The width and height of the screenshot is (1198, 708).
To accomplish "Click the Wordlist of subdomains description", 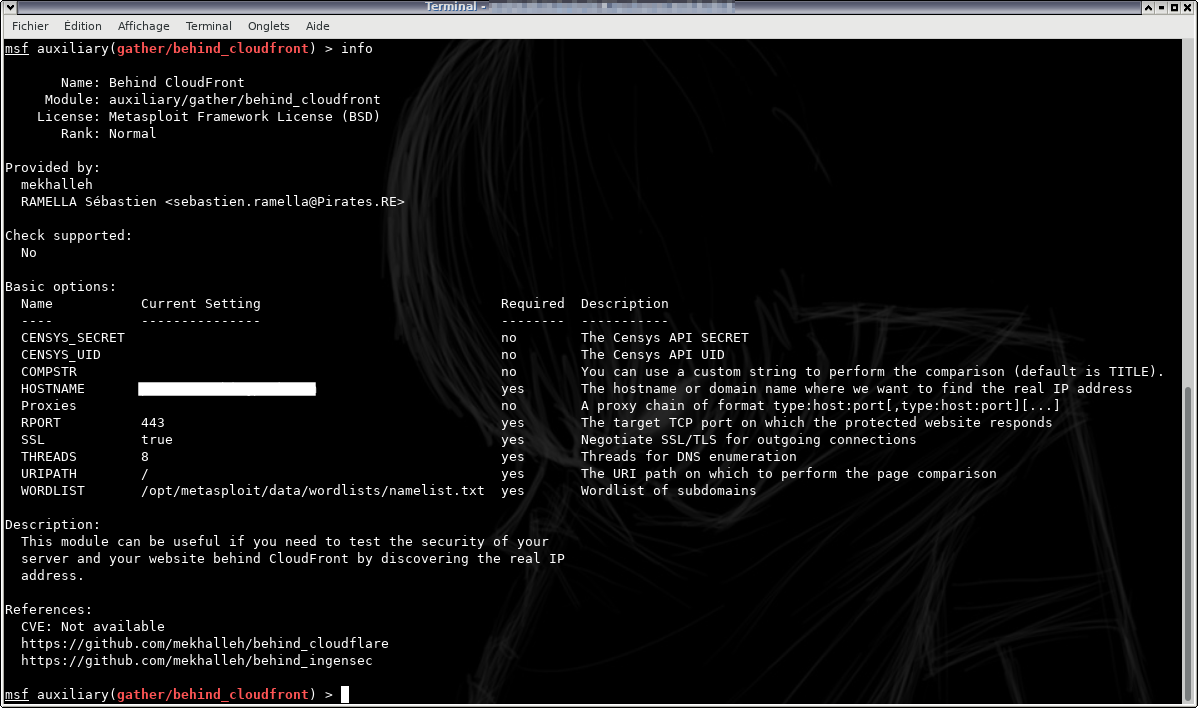I will point(669,490).
